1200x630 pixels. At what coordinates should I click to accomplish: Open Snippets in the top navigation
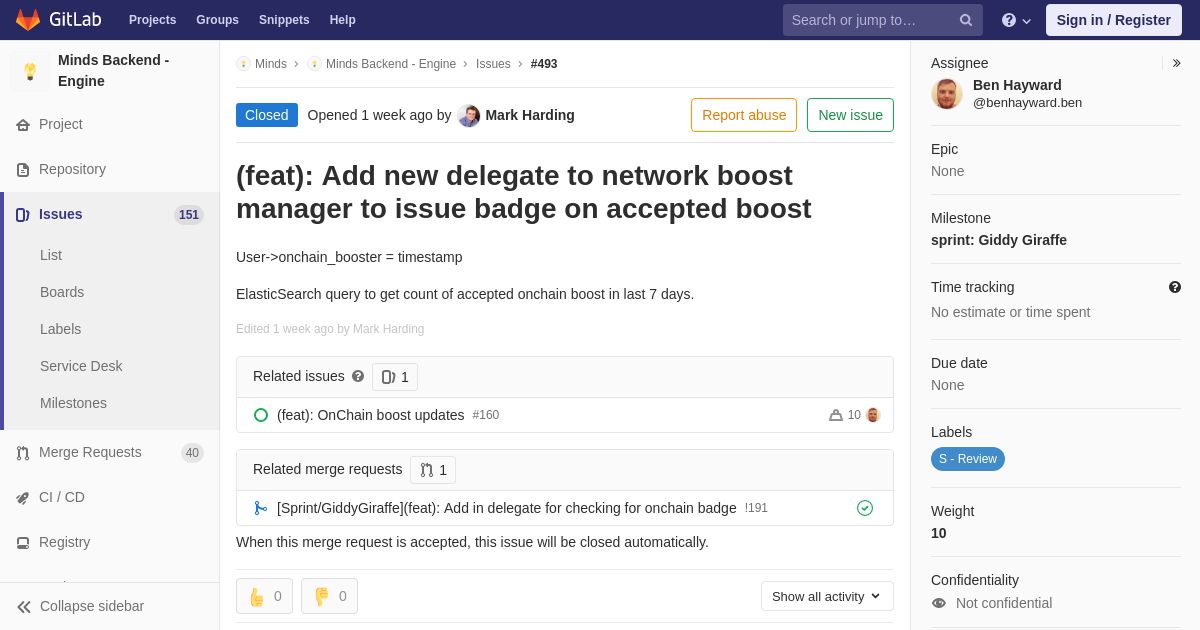click(x=284, y=20)
